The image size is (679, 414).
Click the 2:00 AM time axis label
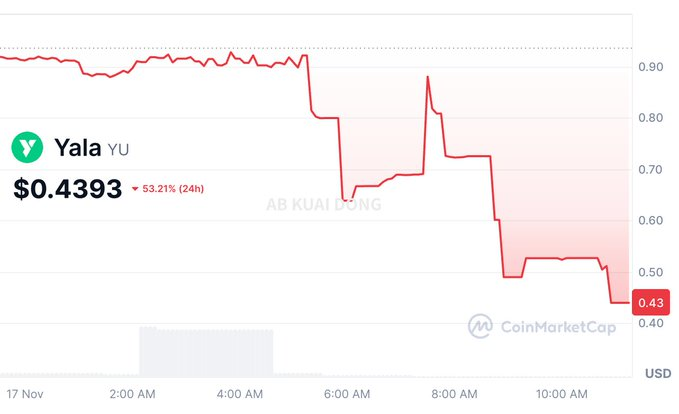pos(131,394)
